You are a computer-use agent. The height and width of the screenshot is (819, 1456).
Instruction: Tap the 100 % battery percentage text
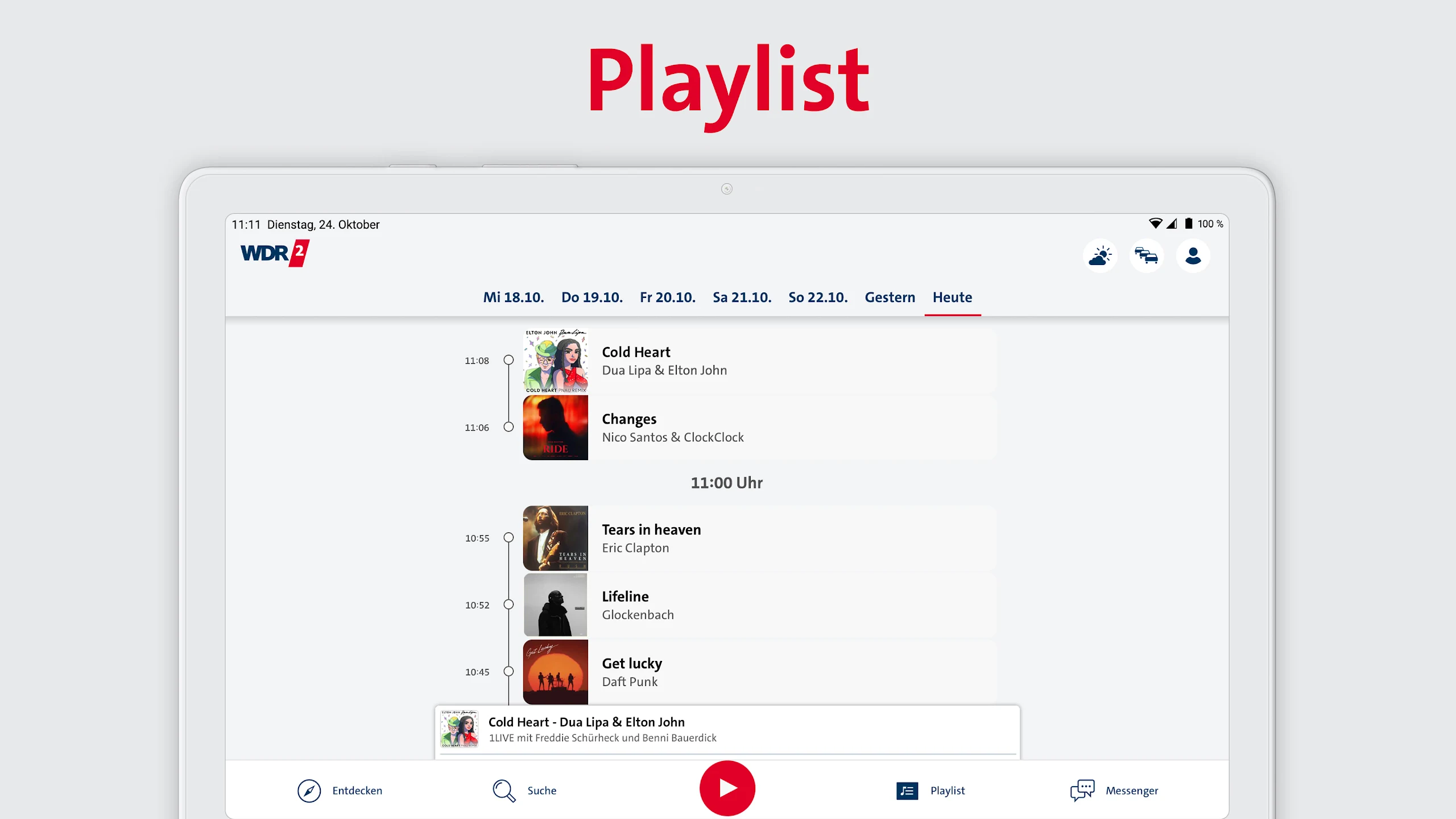[1210, 224]
